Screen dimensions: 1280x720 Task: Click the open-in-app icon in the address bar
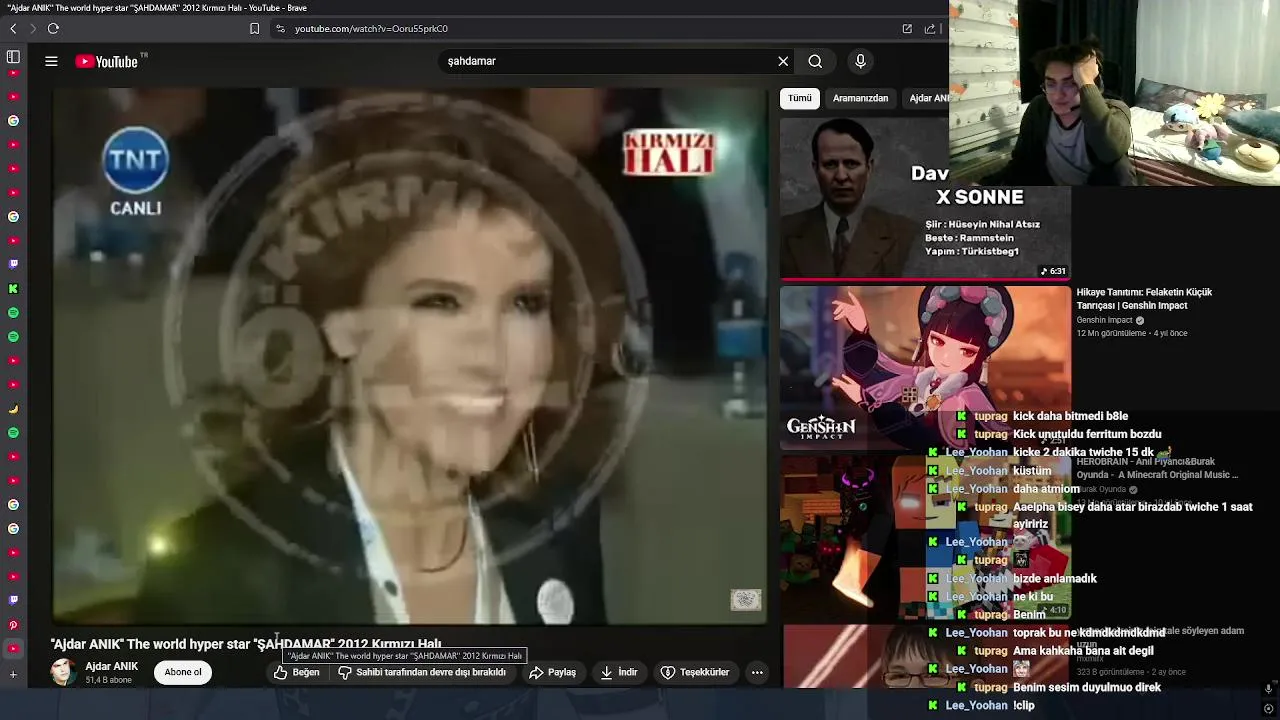pyautogui.click(x=907, y=29)
